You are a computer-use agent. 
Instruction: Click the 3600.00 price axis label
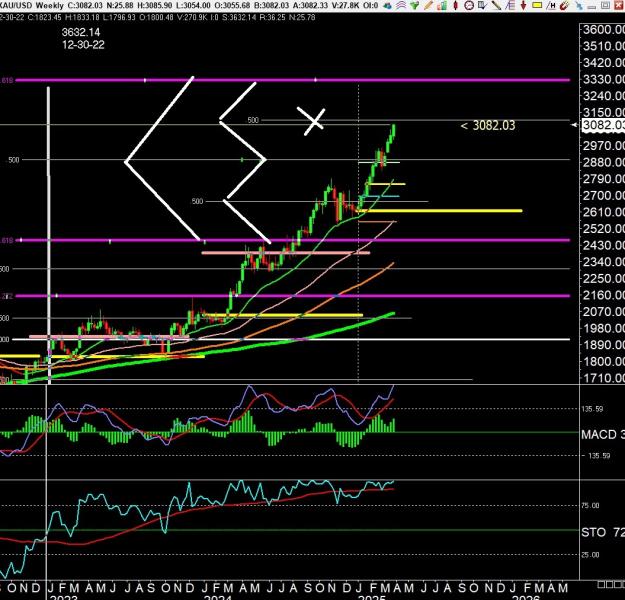coord(603,30)
